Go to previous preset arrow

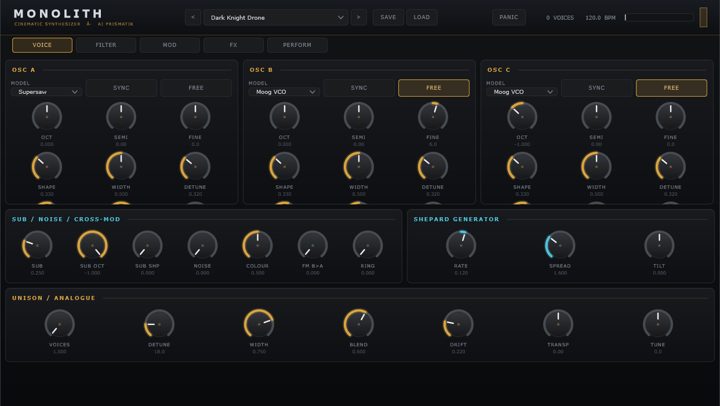point(193,17)
